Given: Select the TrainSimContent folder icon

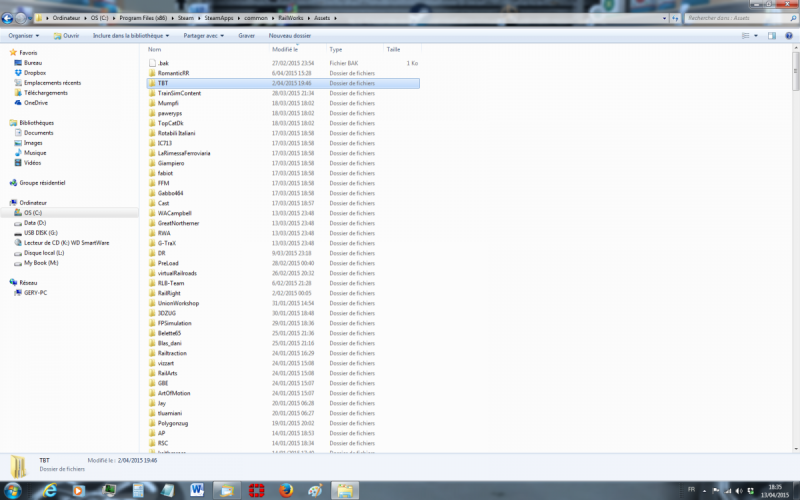Looking at the screenshot, I should click(x=152, y=93).
